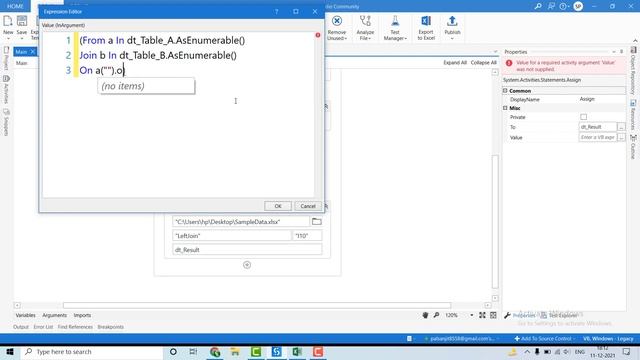Switch to Test Explorer panel
Screen dimensions: 640x360
[x=560, y=316]
